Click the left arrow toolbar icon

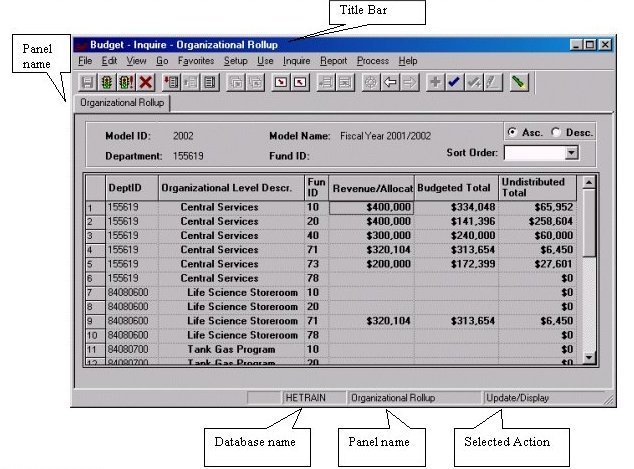(391, 82)
